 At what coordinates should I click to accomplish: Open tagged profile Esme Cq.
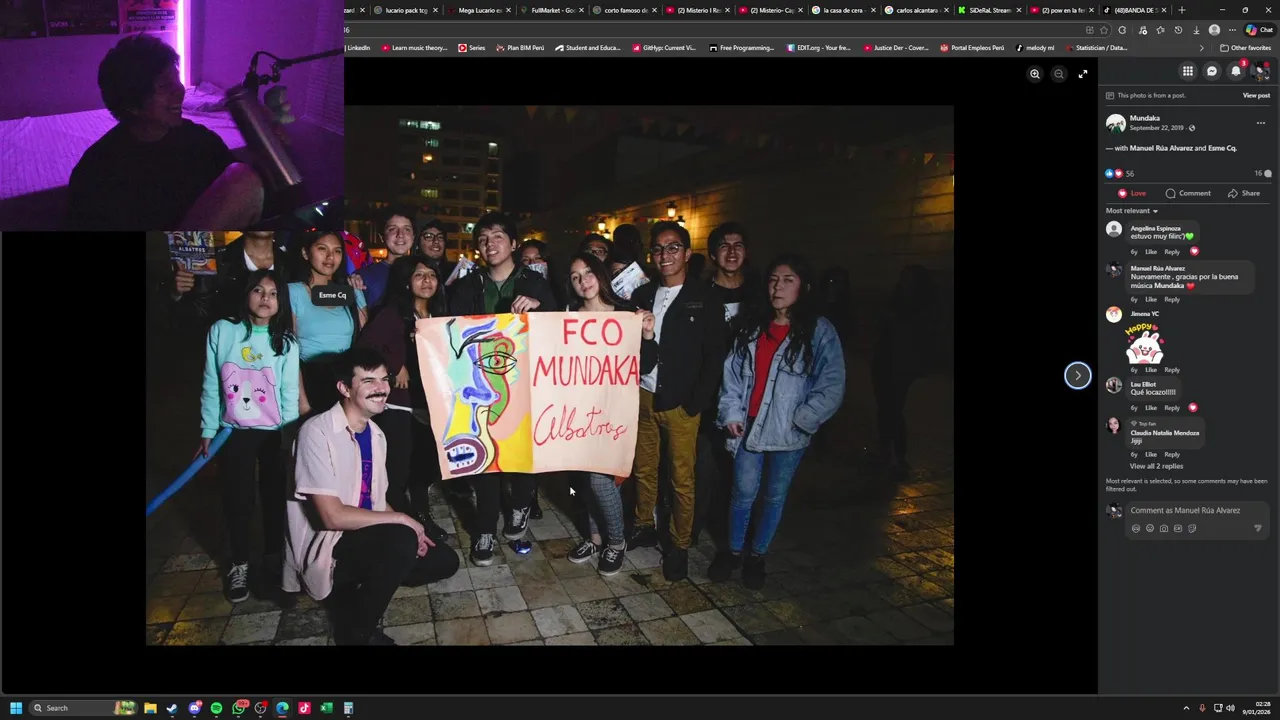1222,148
